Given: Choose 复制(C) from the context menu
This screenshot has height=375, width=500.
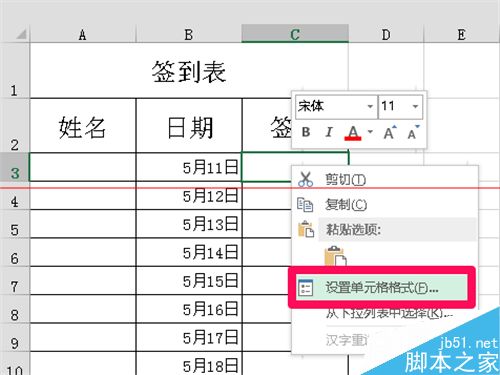Looking at the screenshot, I should [385, 204].
